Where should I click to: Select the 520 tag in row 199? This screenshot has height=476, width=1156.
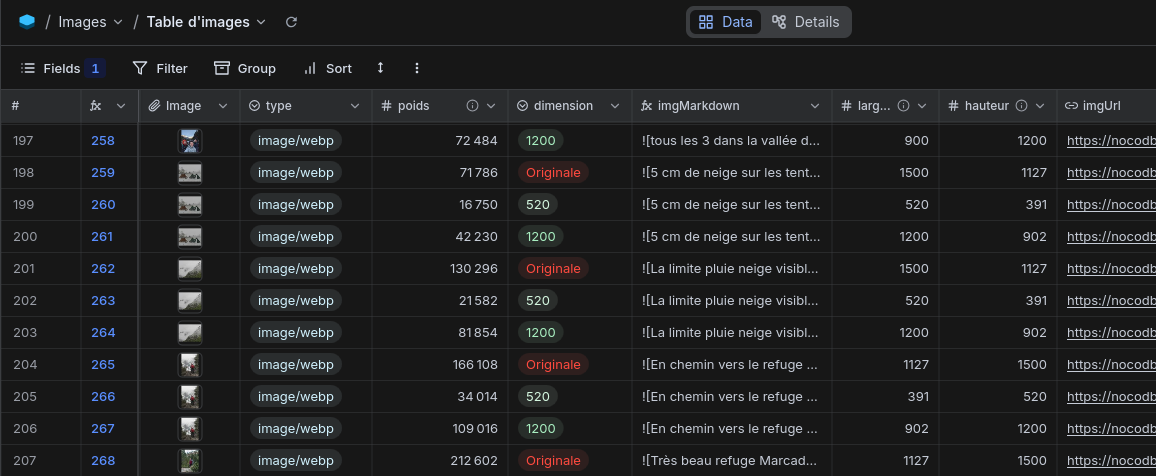pyautogui.click(x=538, y=205)
